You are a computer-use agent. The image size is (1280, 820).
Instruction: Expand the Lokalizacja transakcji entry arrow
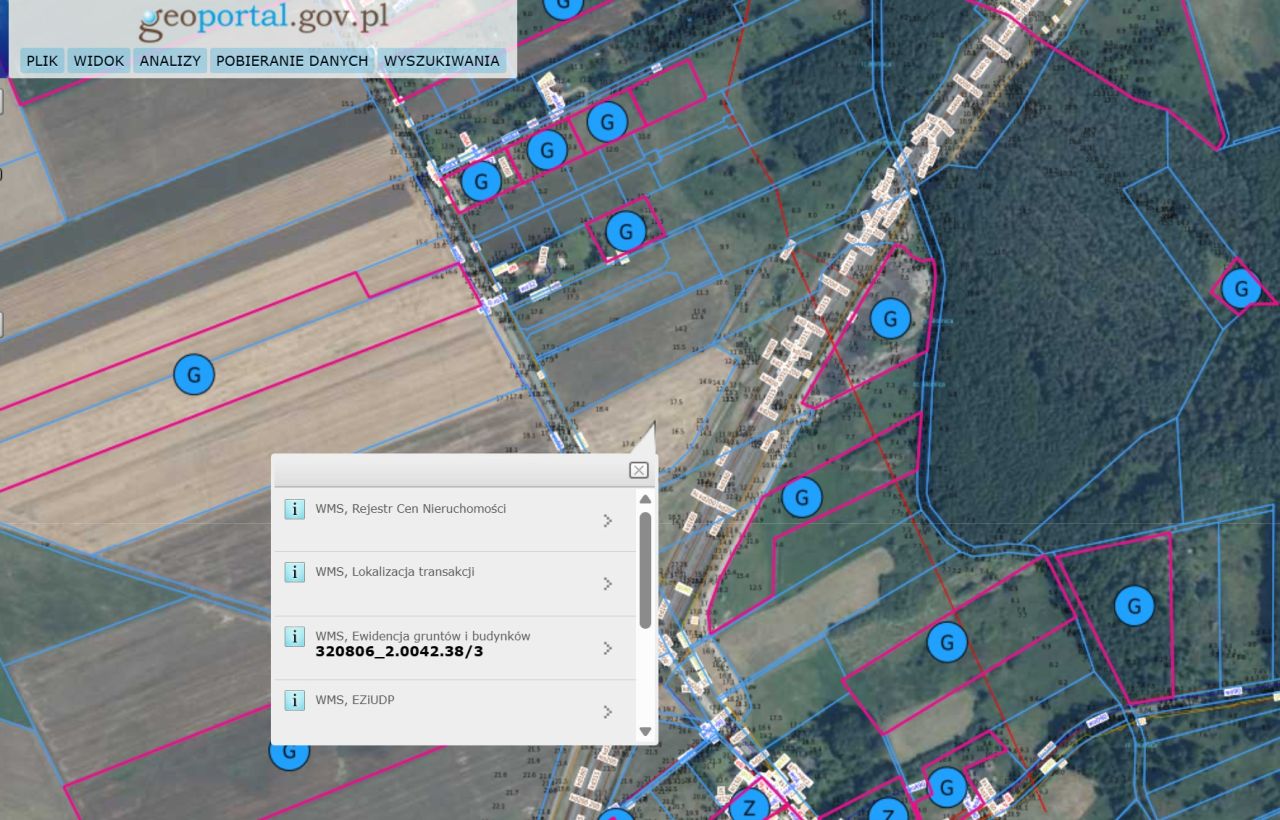pyautogui.click(x=607, y=584)
